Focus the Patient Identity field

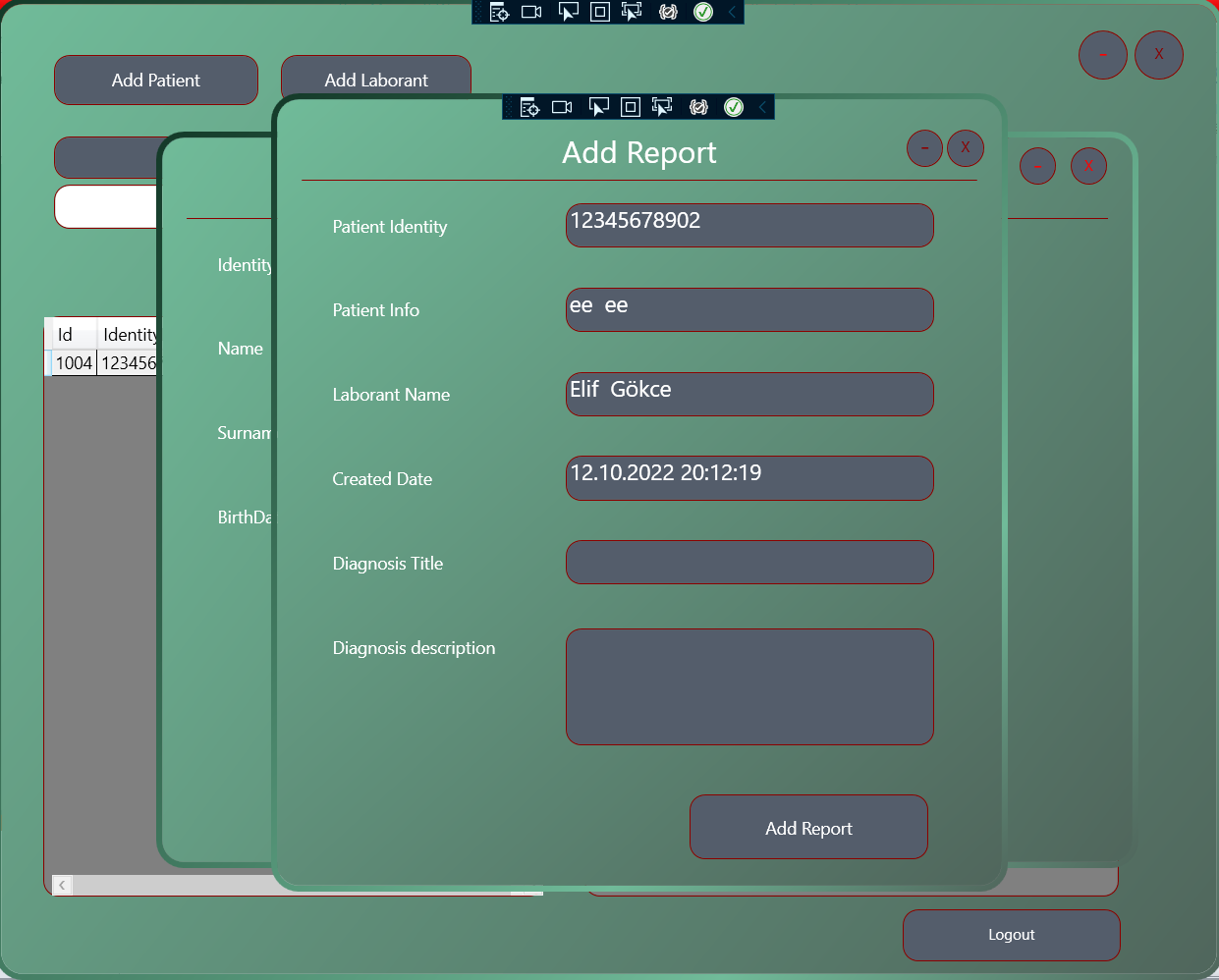[x=749, y=226]
